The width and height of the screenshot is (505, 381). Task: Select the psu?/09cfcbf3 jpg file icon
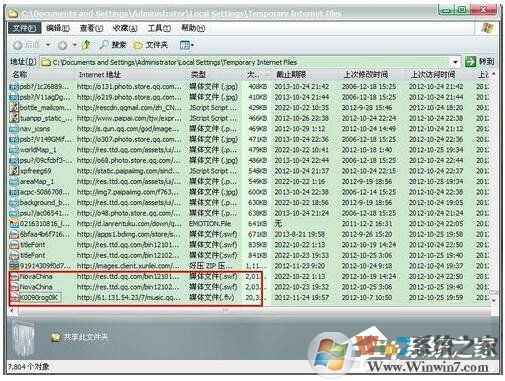pyautogui.click(x=14, y=161)
